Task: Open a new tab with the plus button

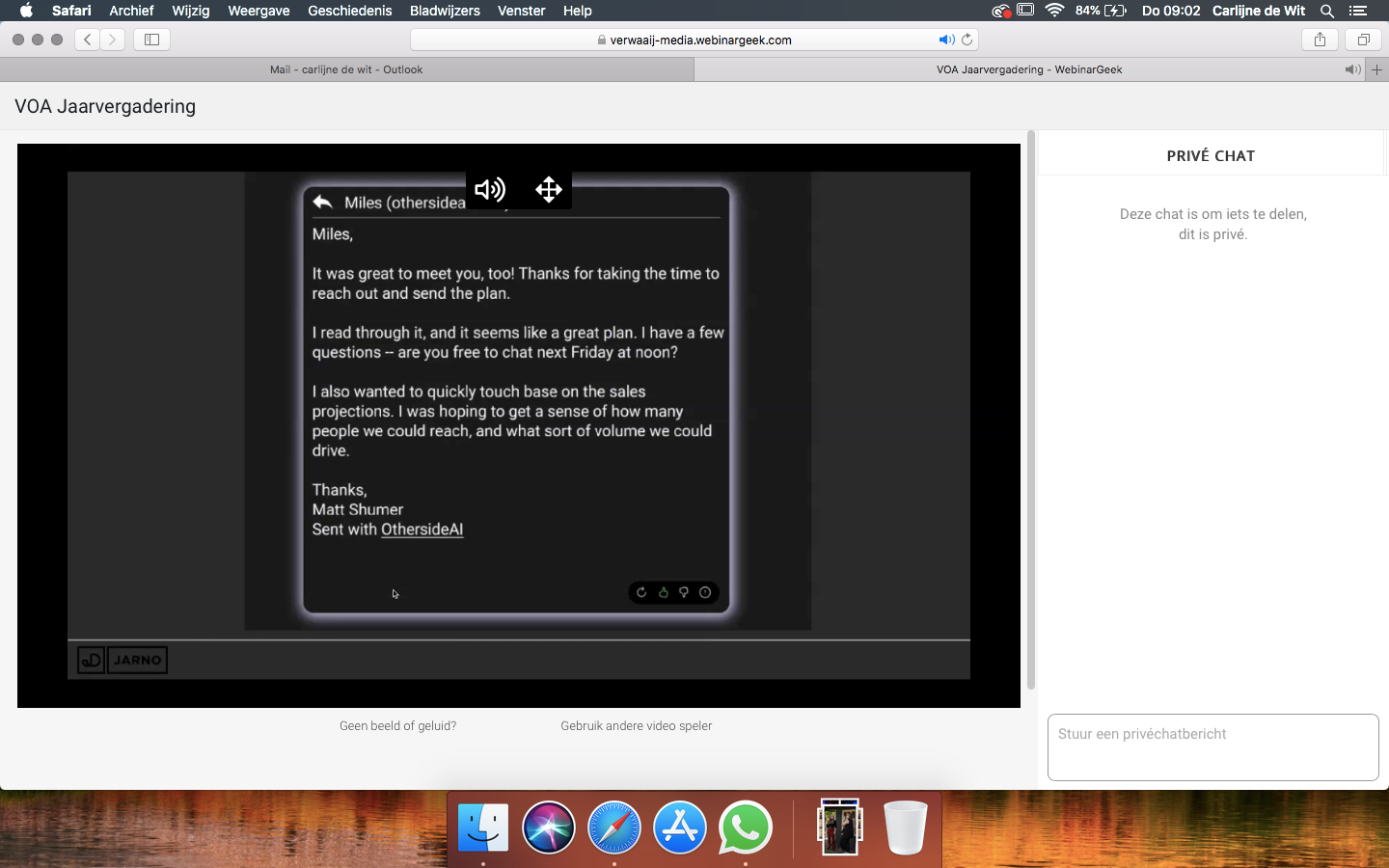Action: (1376, 69)
